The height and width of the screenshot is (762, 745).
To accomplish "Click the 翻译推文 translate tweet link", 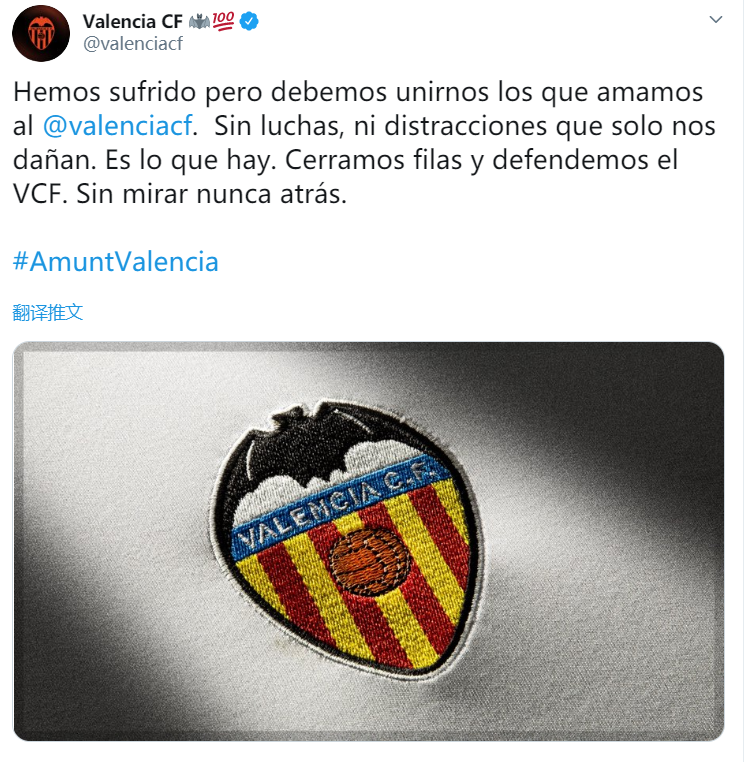I will [x=48, y=312].
